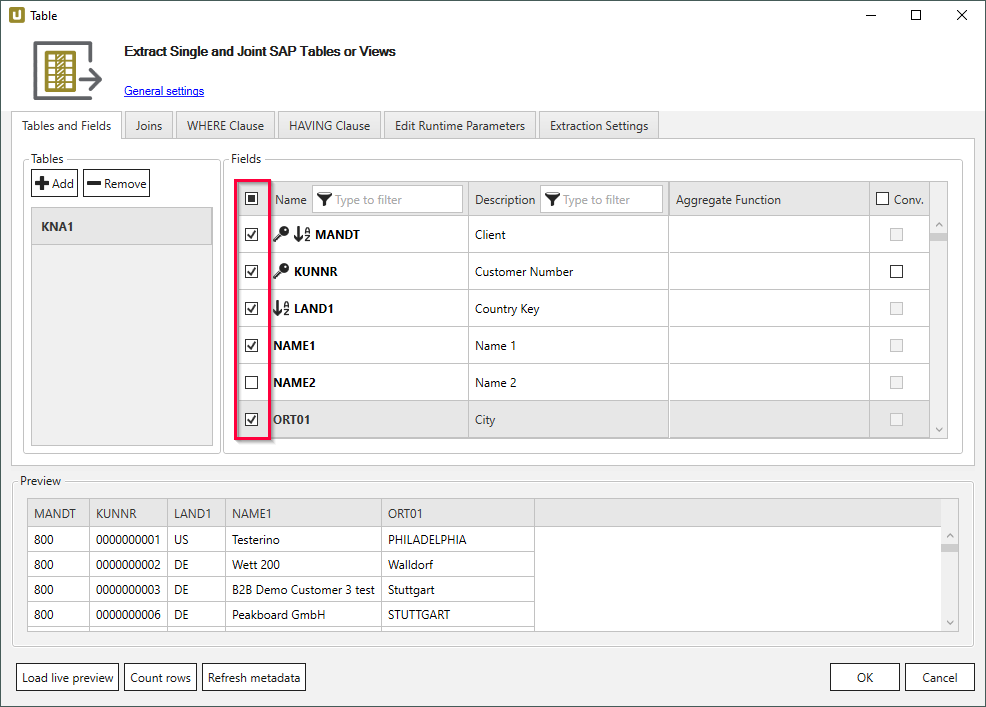Click the Description filter input field
986x707 pixels.
(x=602, y=199)
